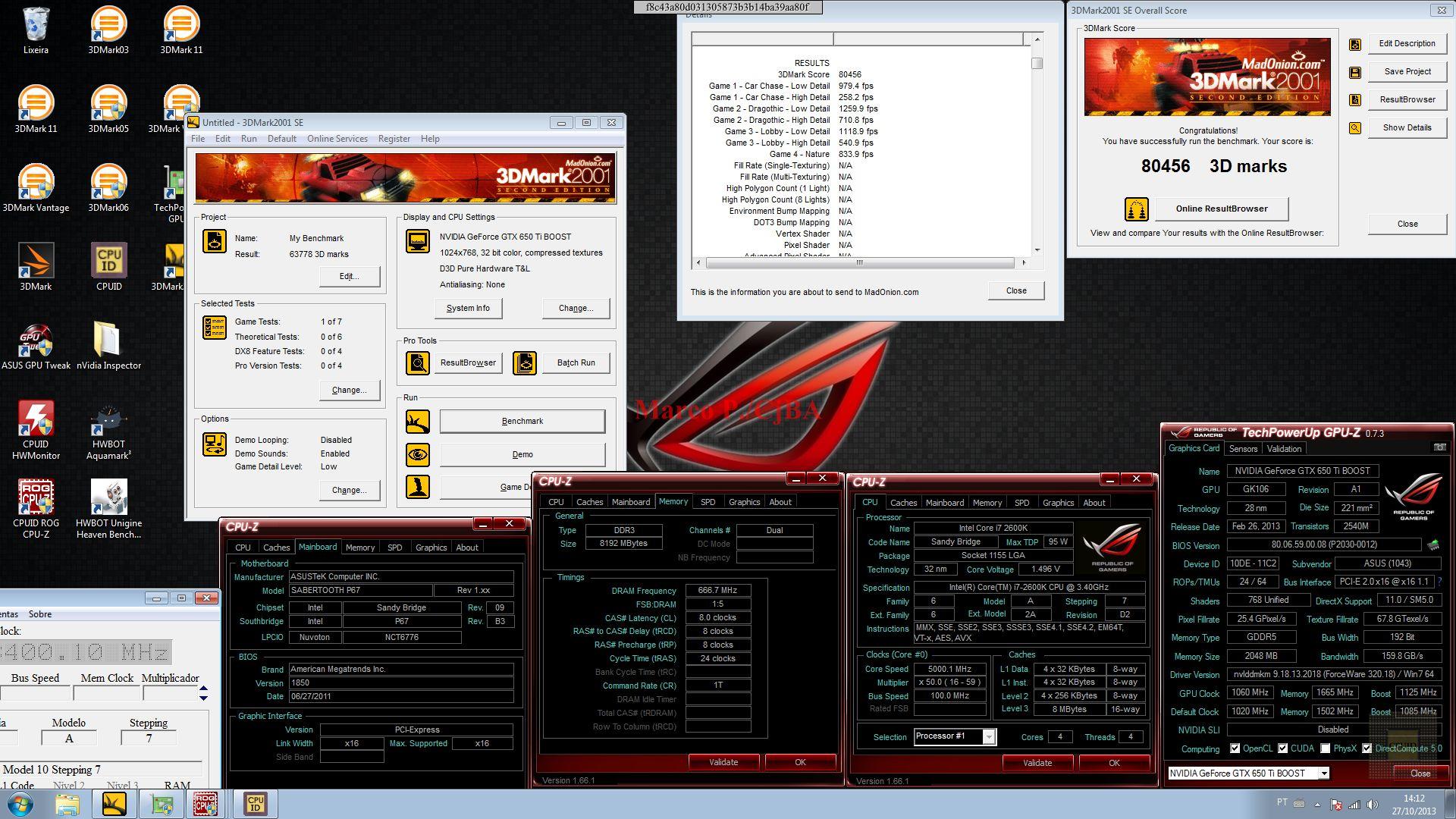1456x819 pixels.
Task: Click OK in the CPU-Z CPU window
Action: click(1114, 764)
